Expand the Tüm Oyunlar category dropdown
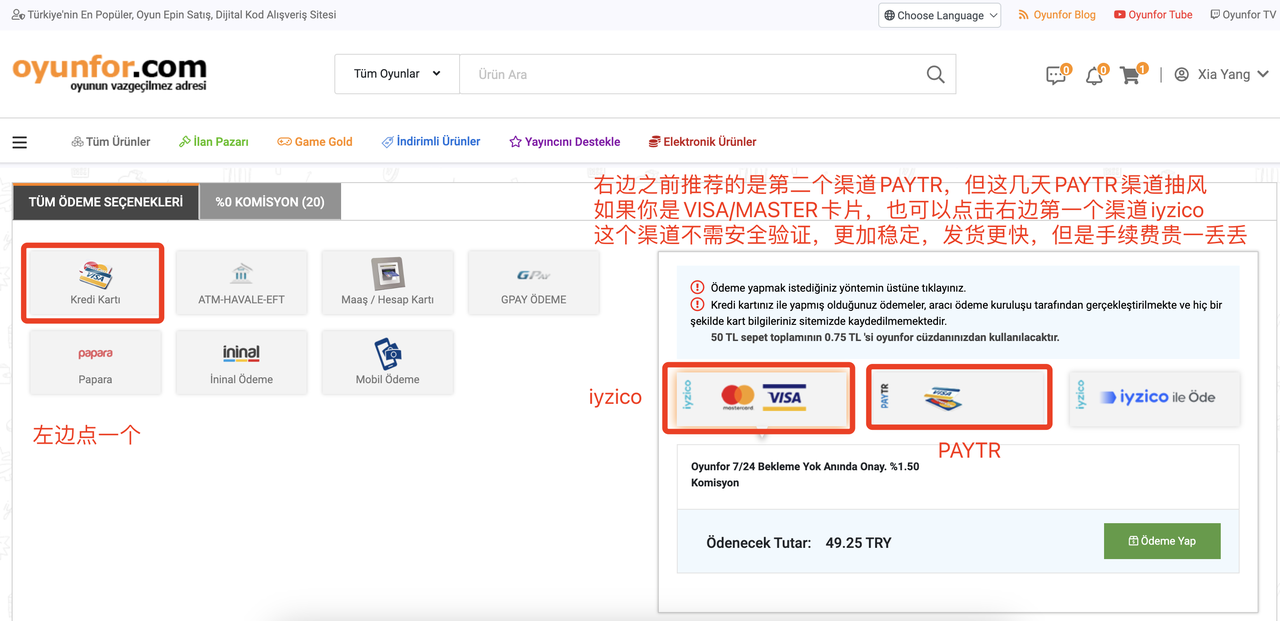The width and height of the screenshot is (1280, 621). [x=397, y=74]
